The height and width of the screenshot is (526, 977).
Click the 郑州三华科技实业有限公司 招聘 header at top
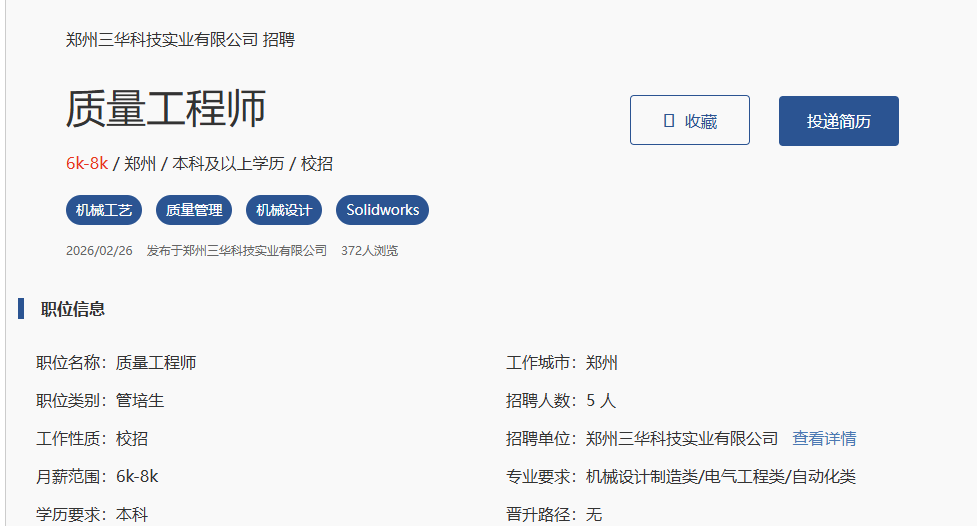click(x=180, y=40)
